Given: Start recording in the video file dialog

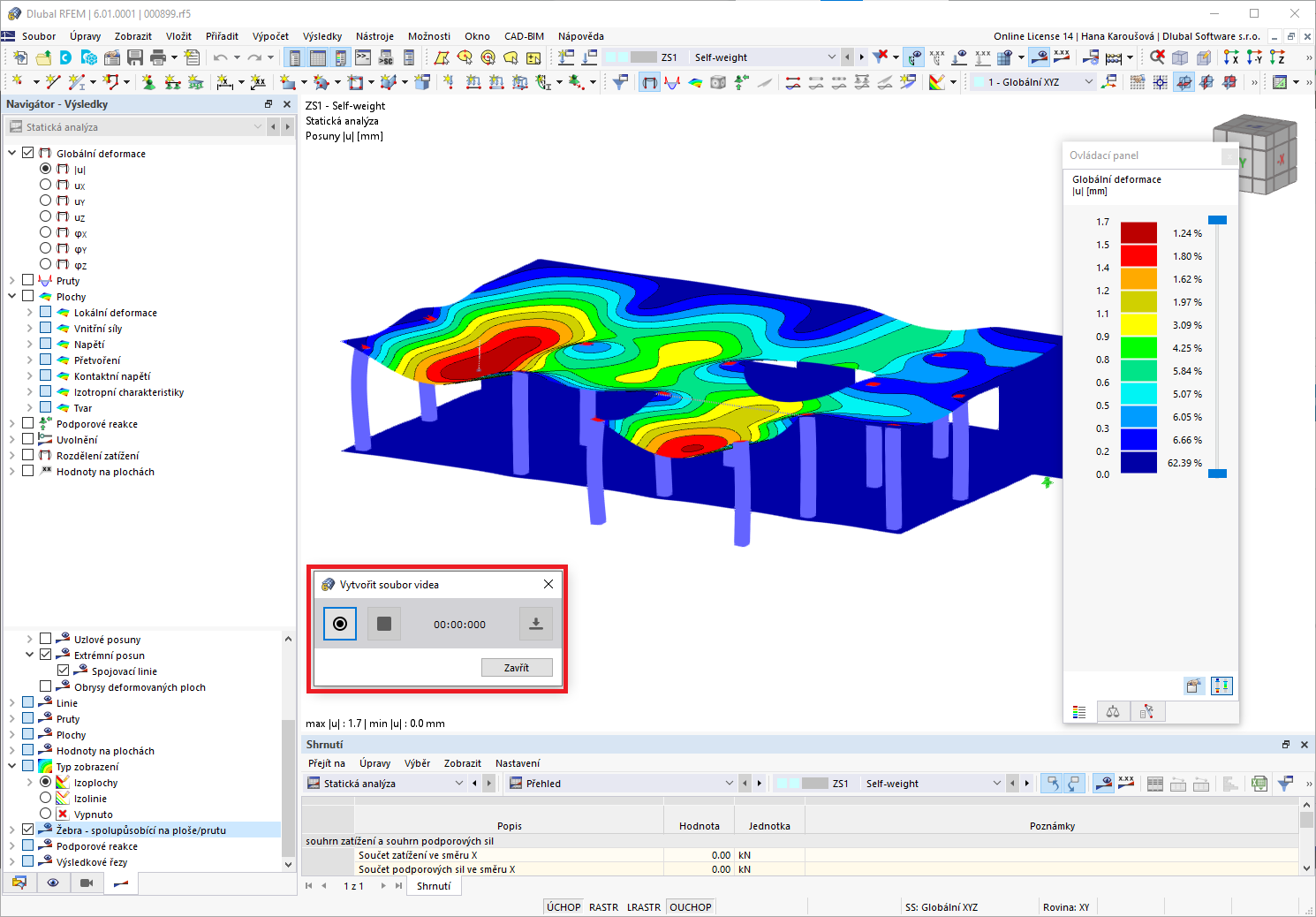Looking at the screenshot, I should [x=340, y=624].
